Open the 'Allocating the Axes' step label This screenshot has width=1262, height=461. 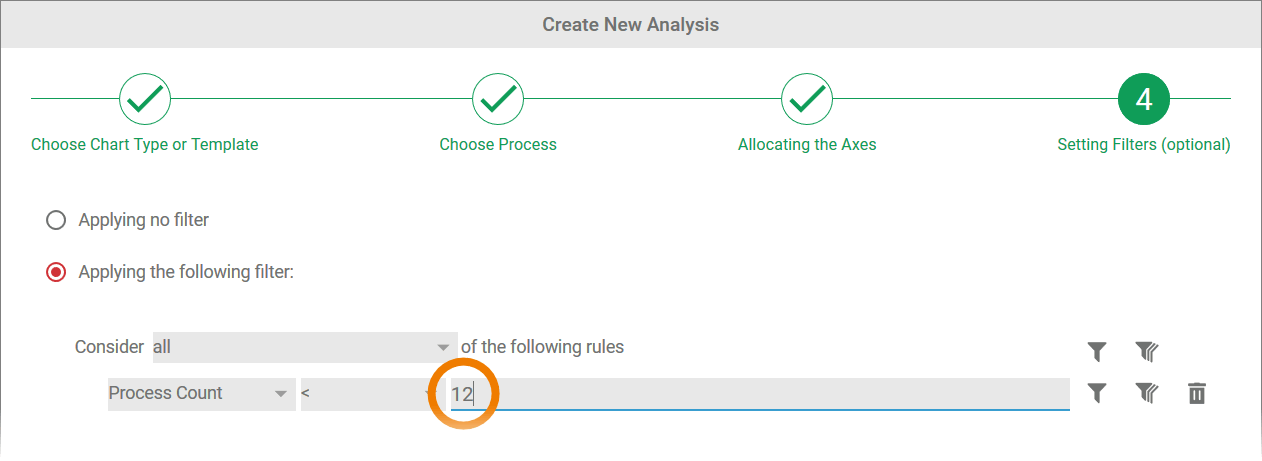[x=807, y=144]
